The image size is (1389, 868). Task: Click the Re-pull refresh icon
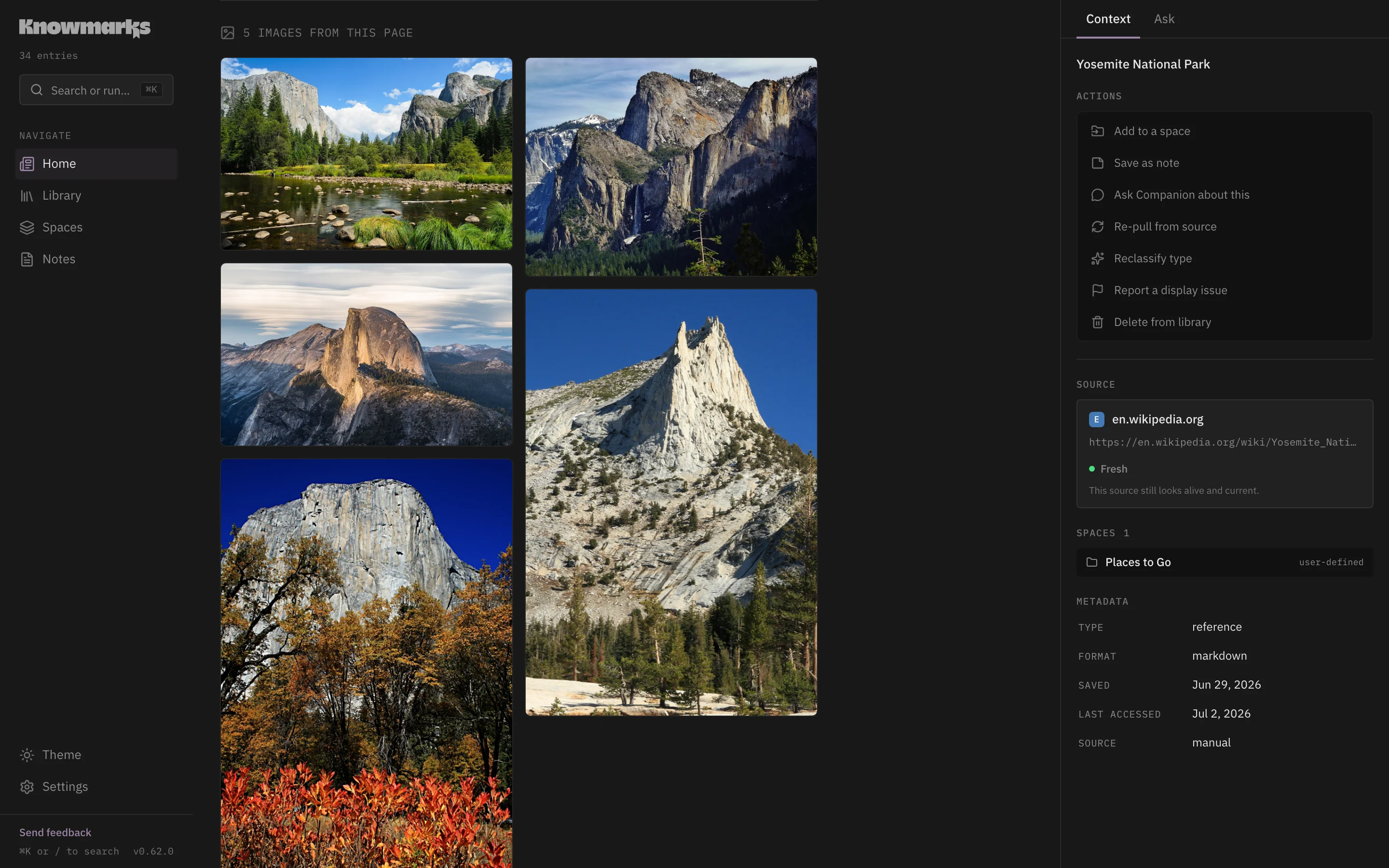(1097, 227)
